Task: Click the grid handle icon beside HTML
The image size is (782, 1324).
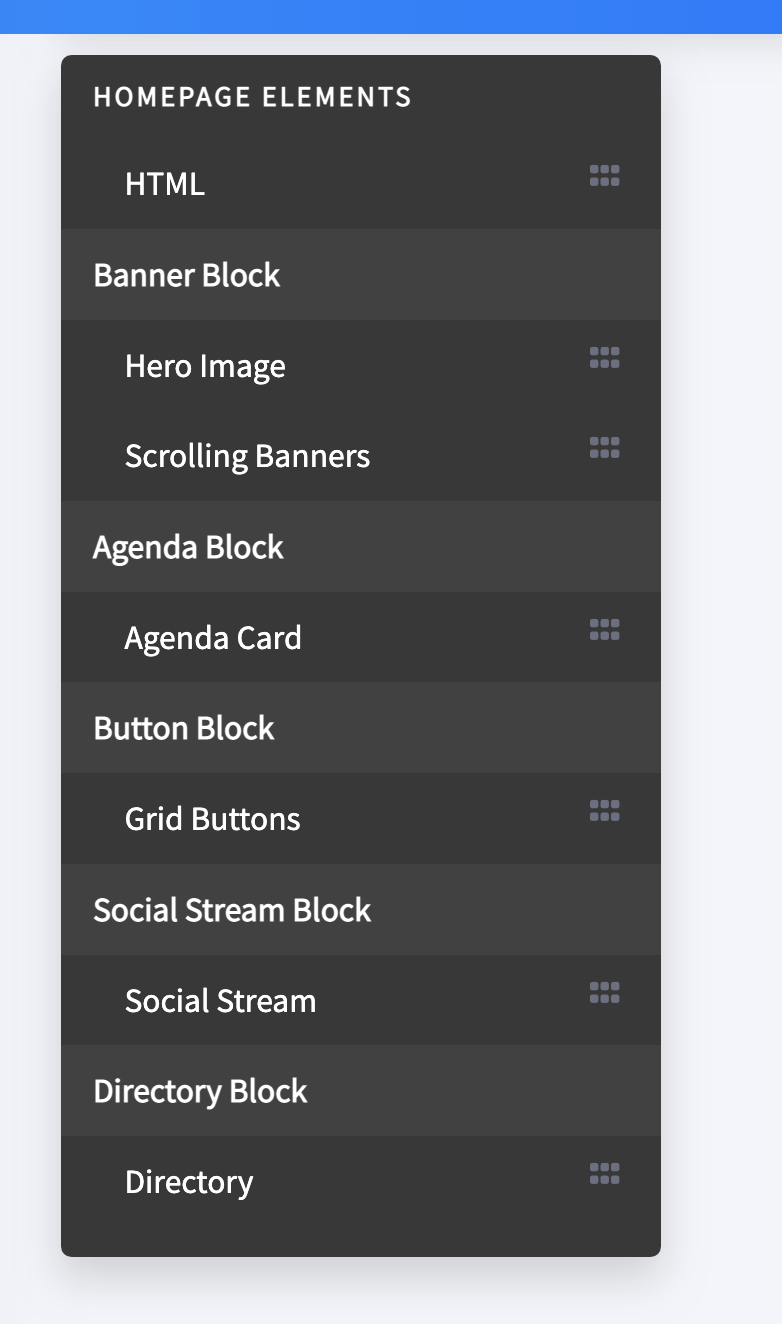Action: pos(604,176)
